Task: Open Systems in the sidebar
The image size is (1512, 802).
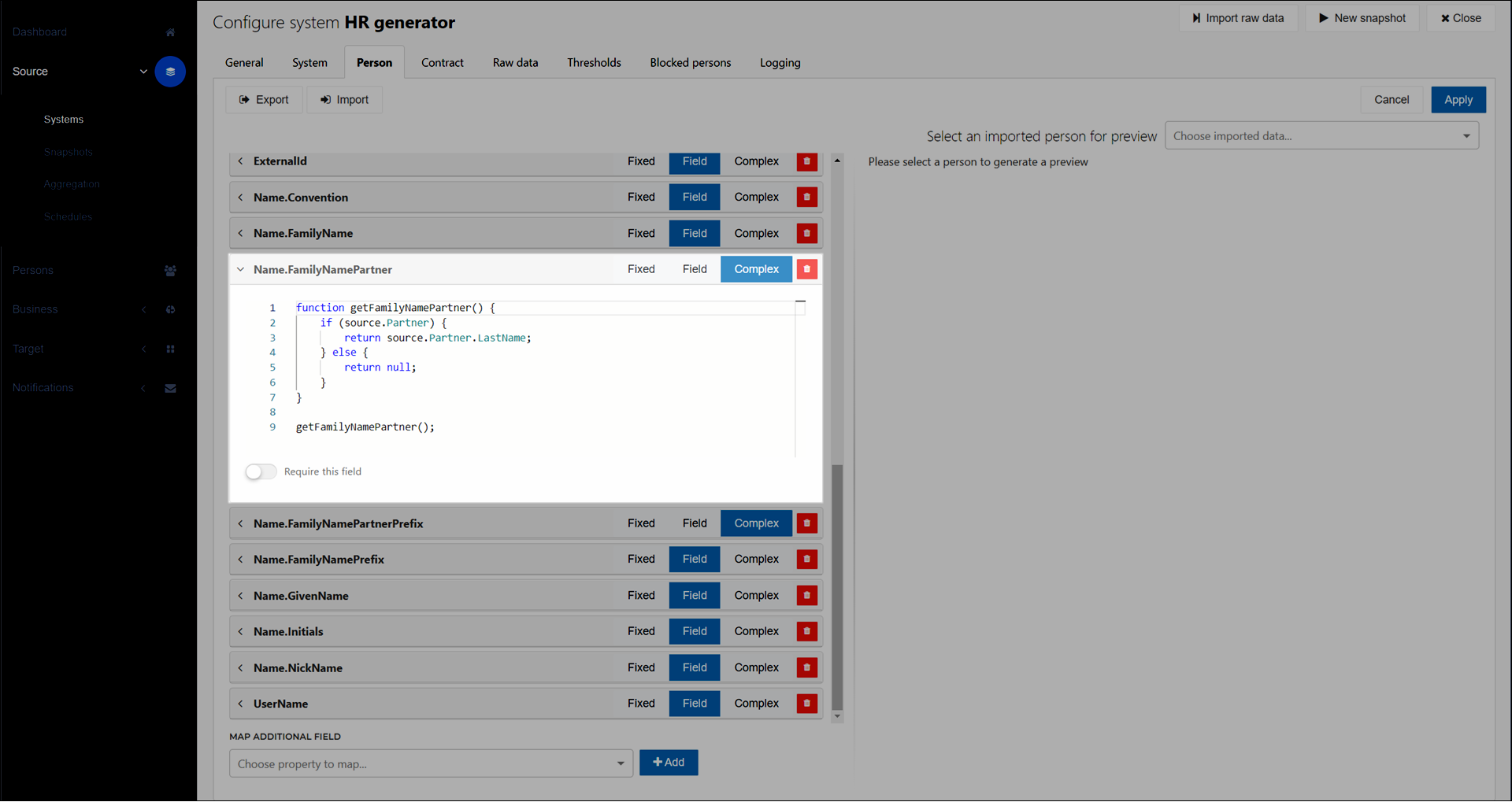Action: point(64,120)
